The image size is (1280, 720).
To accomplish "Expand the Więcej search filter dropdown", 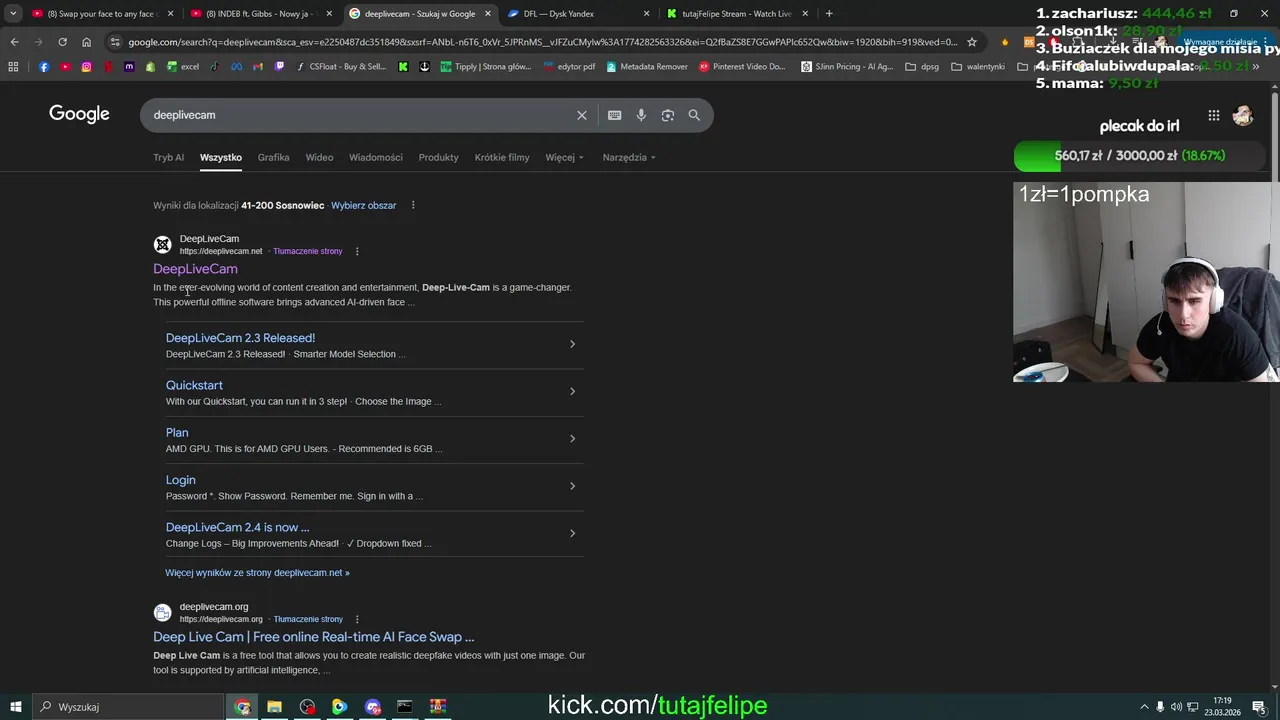I will click(x=564, y=157).
